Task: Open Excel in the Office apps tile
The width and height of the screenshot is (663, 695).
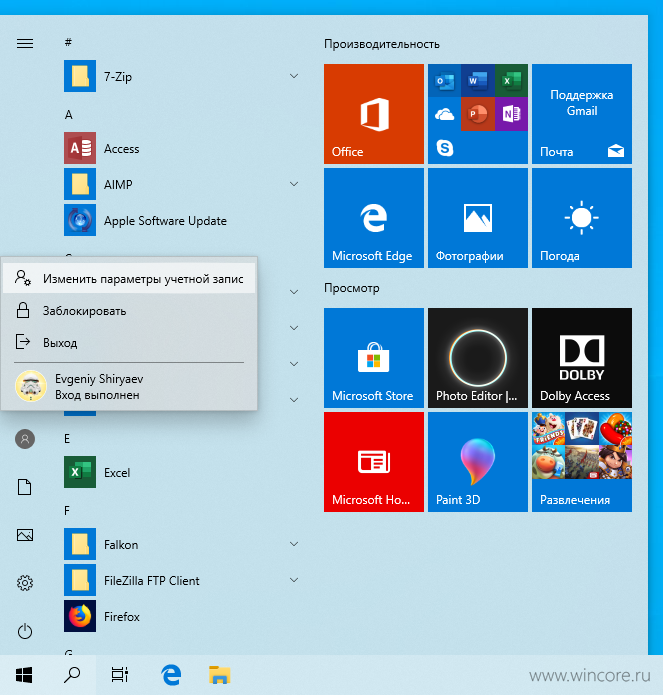Action: pyautogui.click(x=511, y=81)
